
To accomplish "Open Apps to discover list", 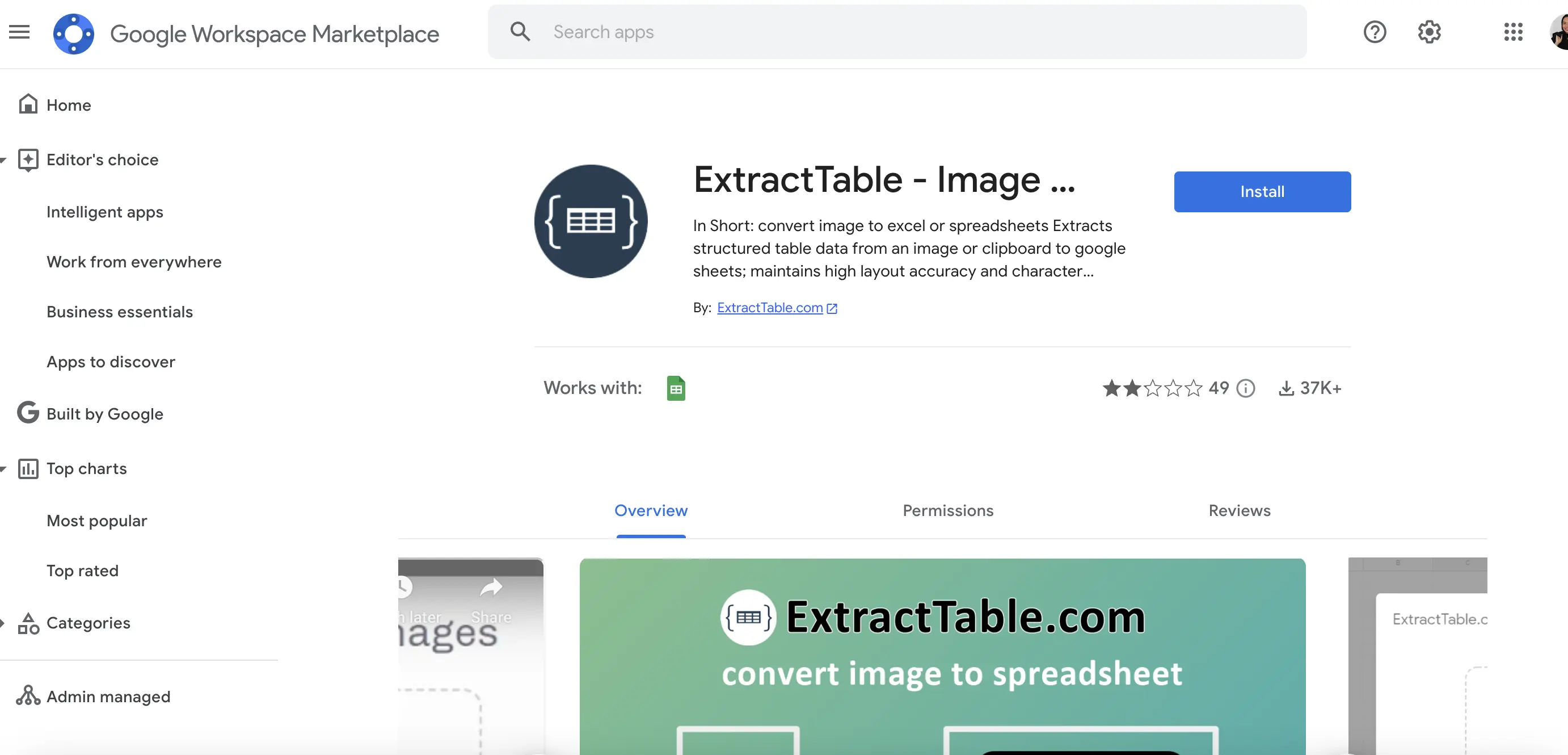I will pos(111,362).
